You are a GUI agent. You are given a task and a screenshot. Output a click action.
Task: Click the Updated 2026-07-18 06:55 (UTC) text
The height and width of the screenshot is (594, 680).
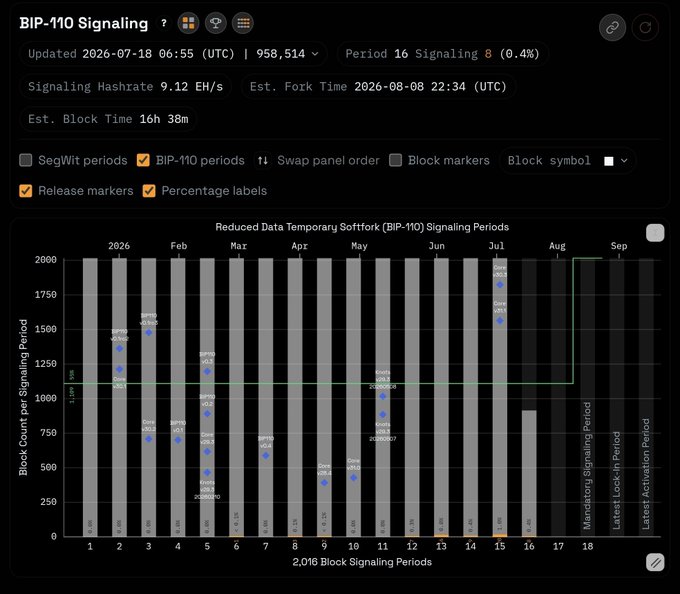[131, 54]
